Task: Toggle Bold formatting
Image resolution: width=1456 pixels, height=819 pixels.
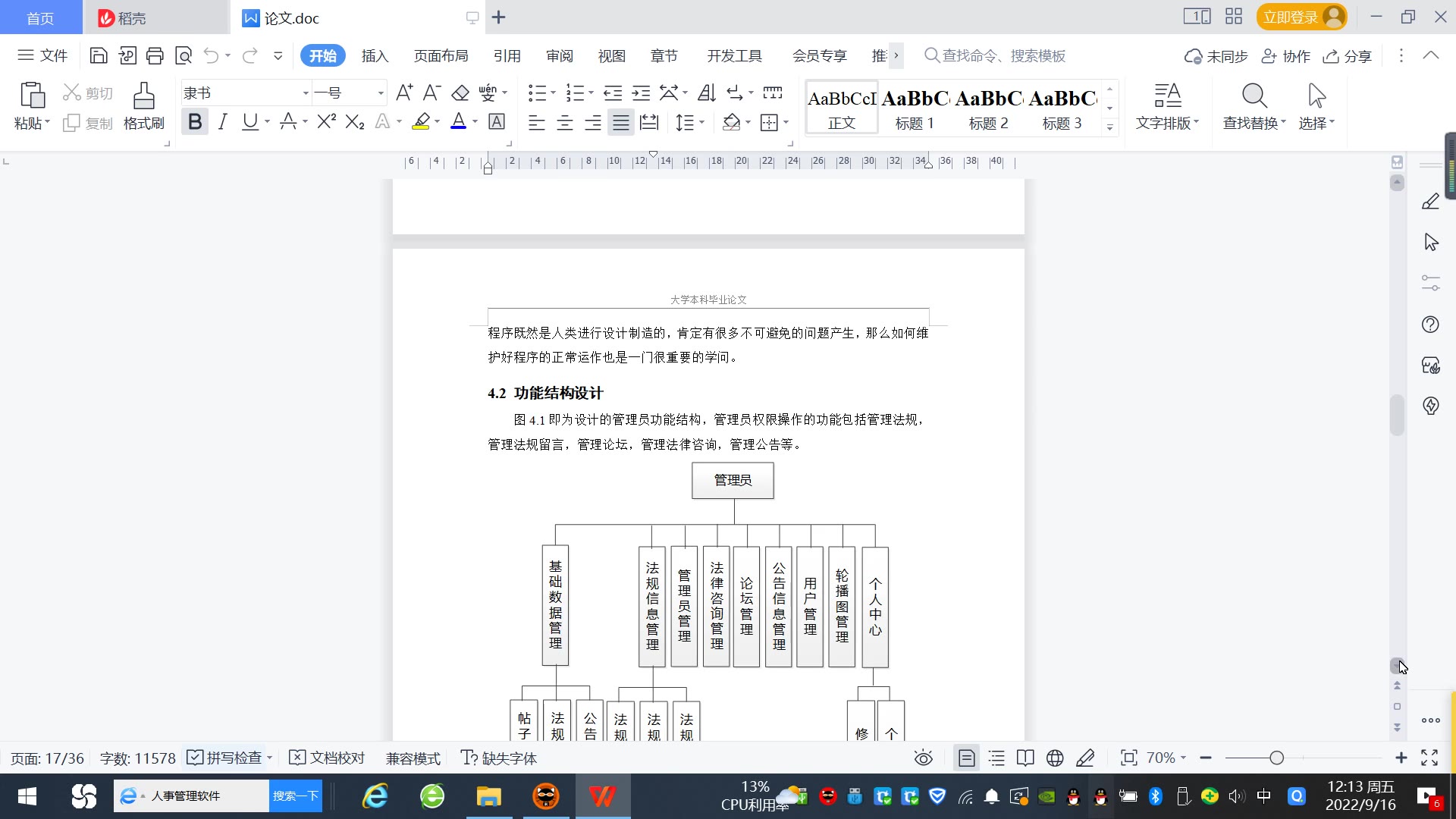Action: (194, 121)
